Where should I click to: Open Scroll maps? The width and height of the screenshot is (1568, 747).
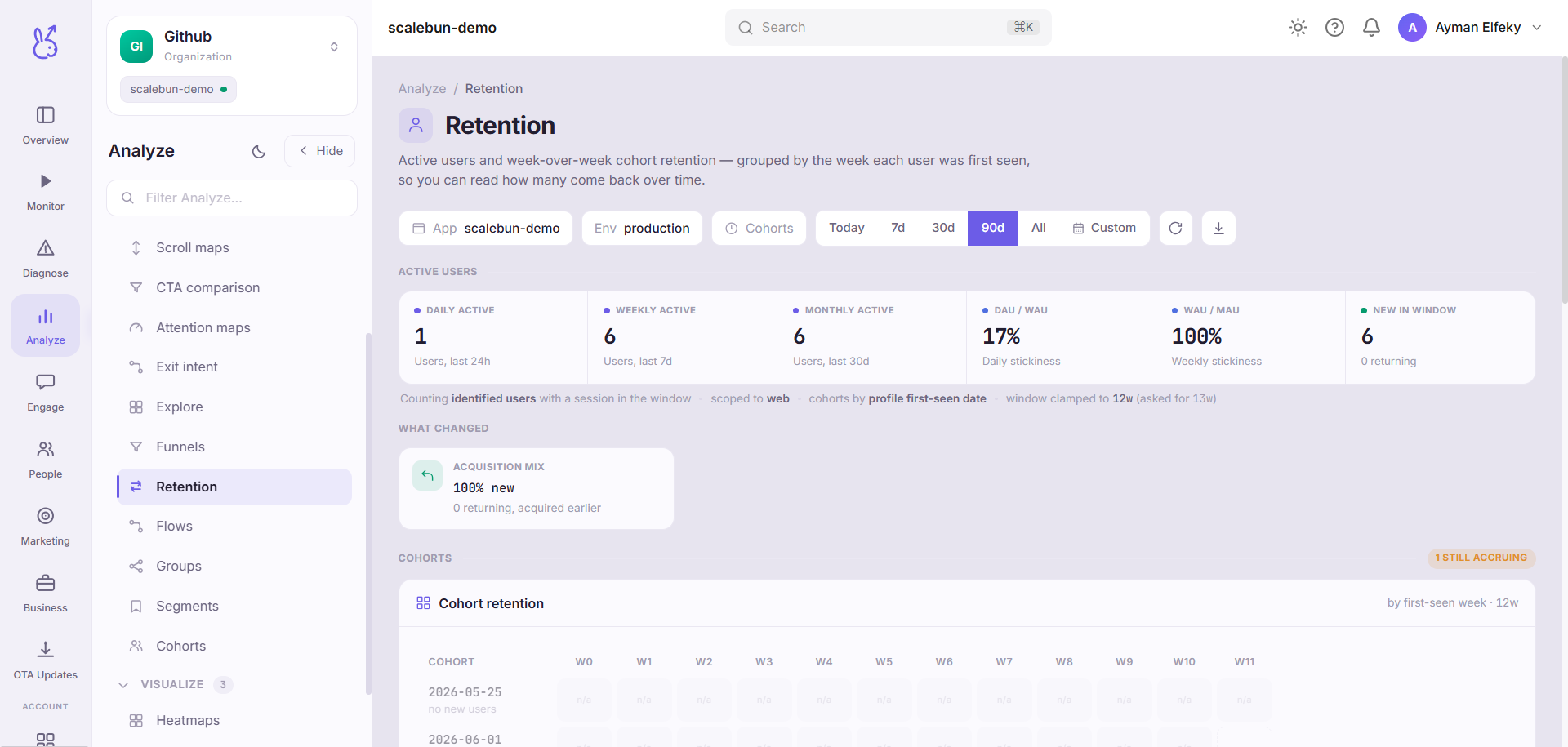pyautogui.click(x=234, y=248)
